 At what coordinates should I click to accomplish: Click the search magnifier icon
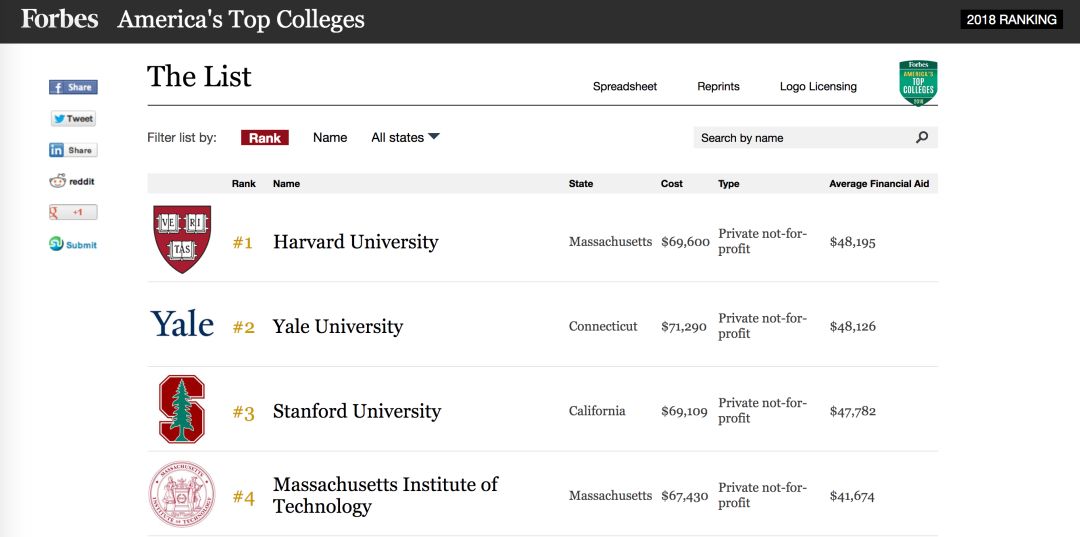click(922, 138)
